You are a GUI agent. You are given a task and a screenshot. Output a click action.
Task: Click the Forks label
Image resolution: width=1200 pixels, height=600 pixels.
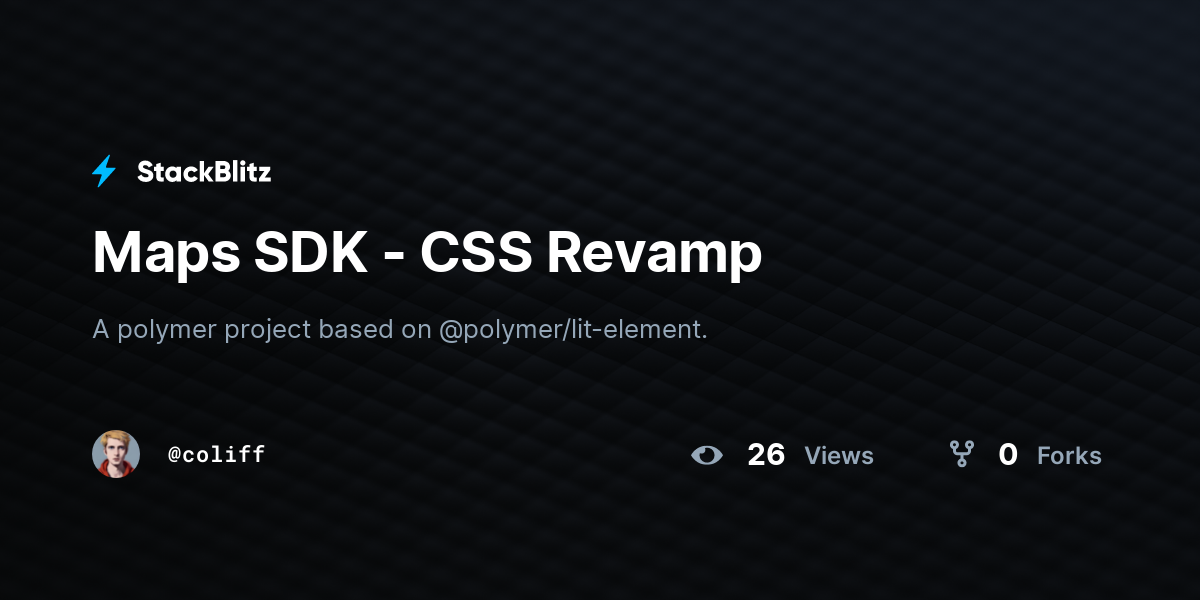click(x=1069, y=456)
